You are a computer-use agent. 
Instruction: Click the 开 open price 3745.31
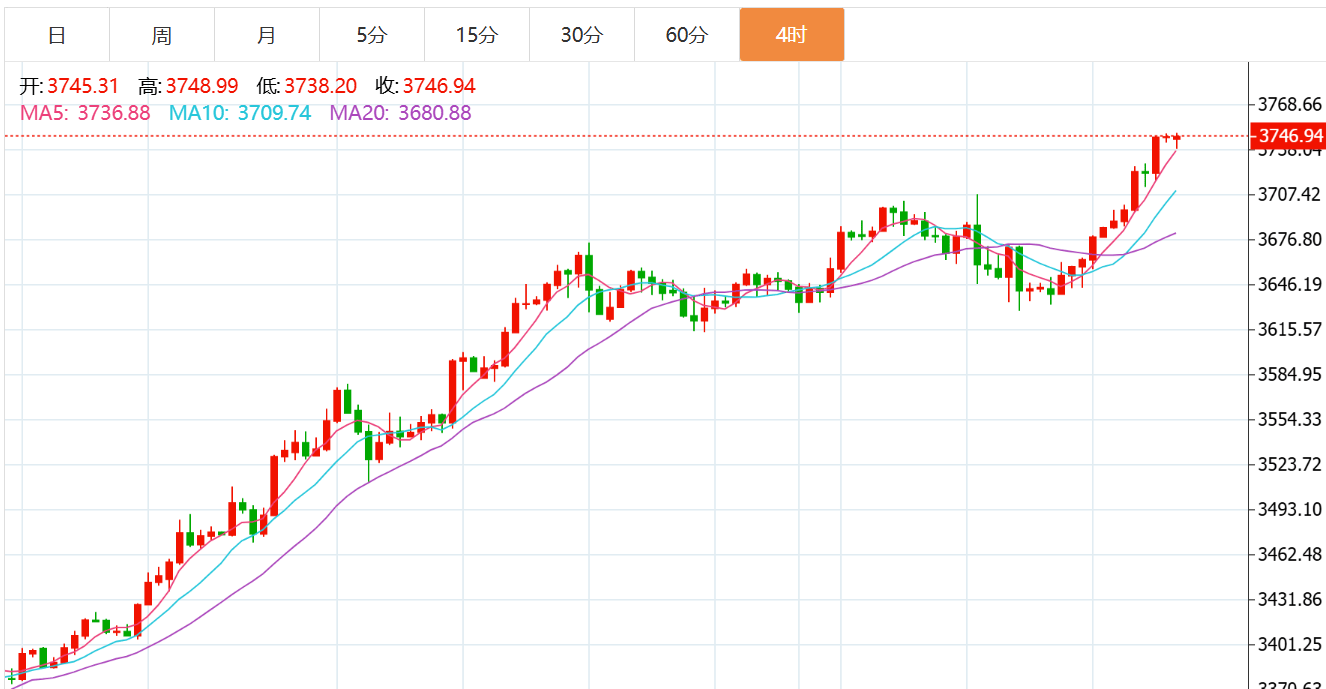point(69,86)
